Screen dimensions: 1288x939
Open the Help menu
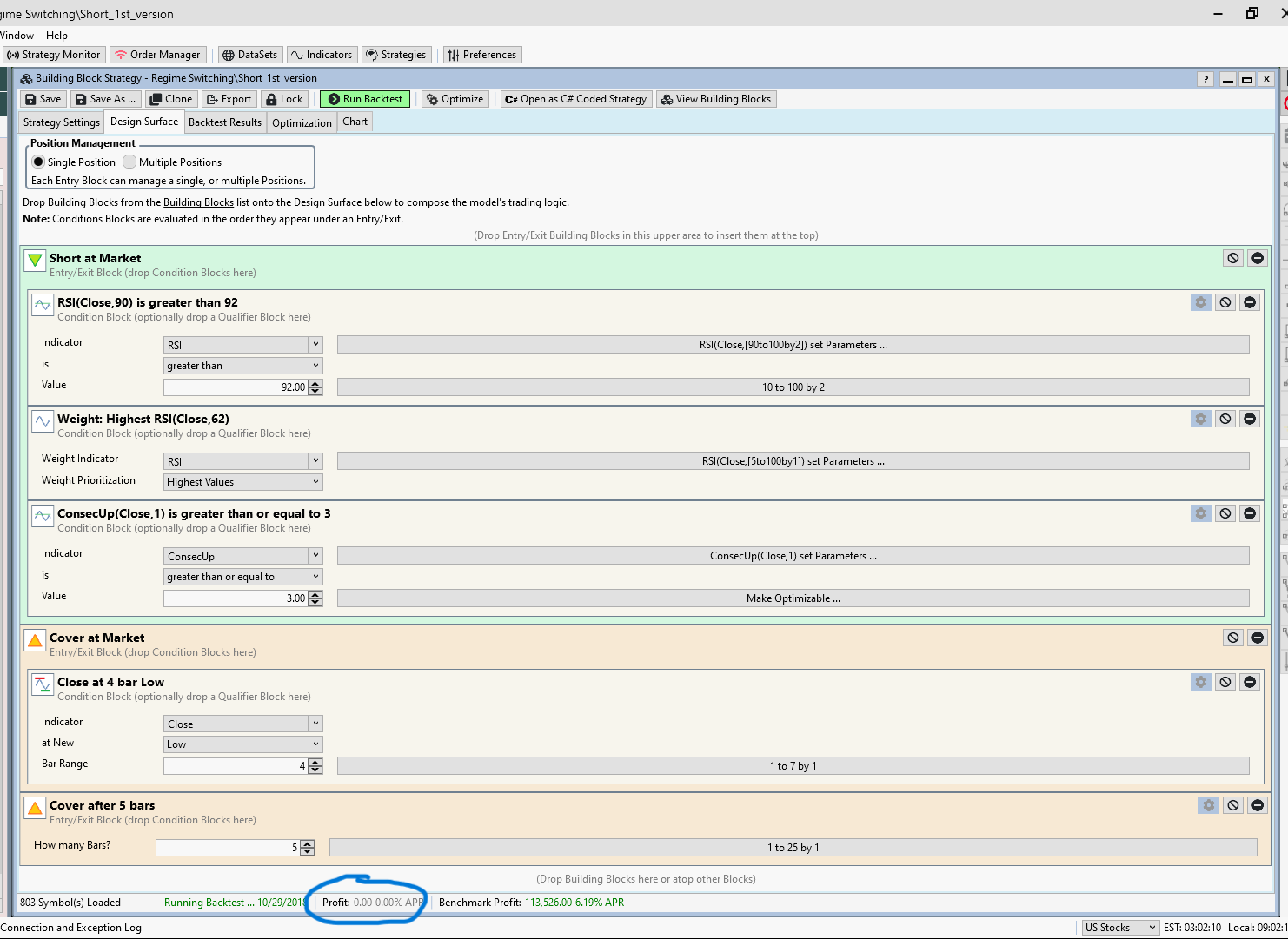[56, 36]
